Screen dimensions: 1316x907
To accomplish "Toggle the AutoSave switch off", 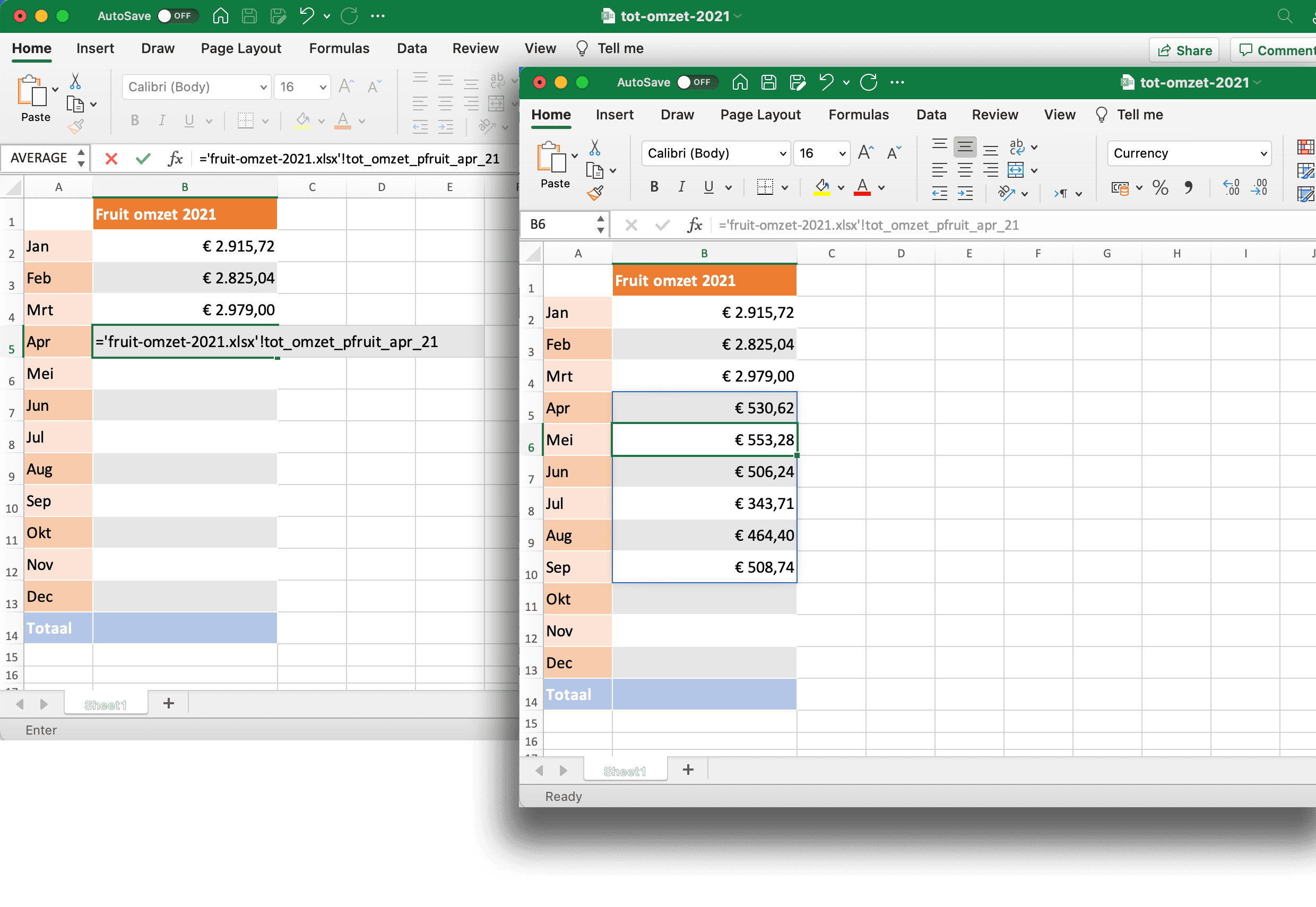I will (x=698, y=82).
